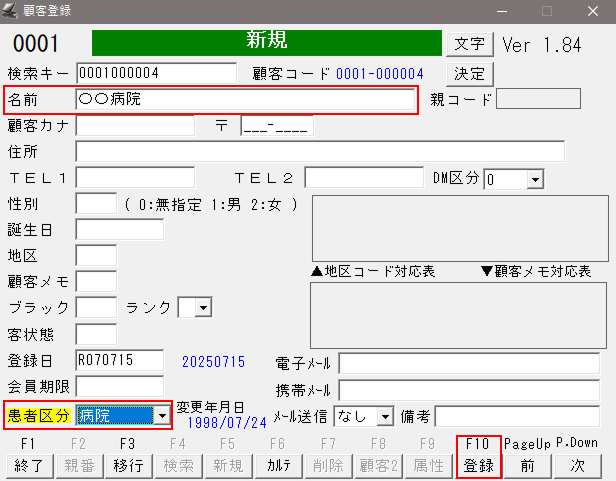Go to next record with 次 button
Viewport: 616px width, 481px height.
tap(576, 465)
